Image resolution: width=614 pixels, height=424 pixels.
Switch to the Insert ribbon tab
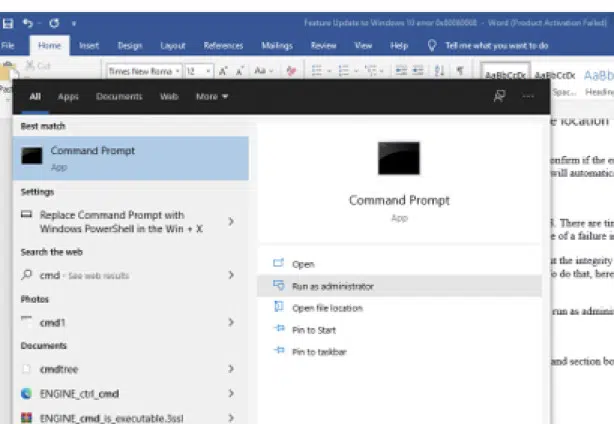tap(89, 46)
